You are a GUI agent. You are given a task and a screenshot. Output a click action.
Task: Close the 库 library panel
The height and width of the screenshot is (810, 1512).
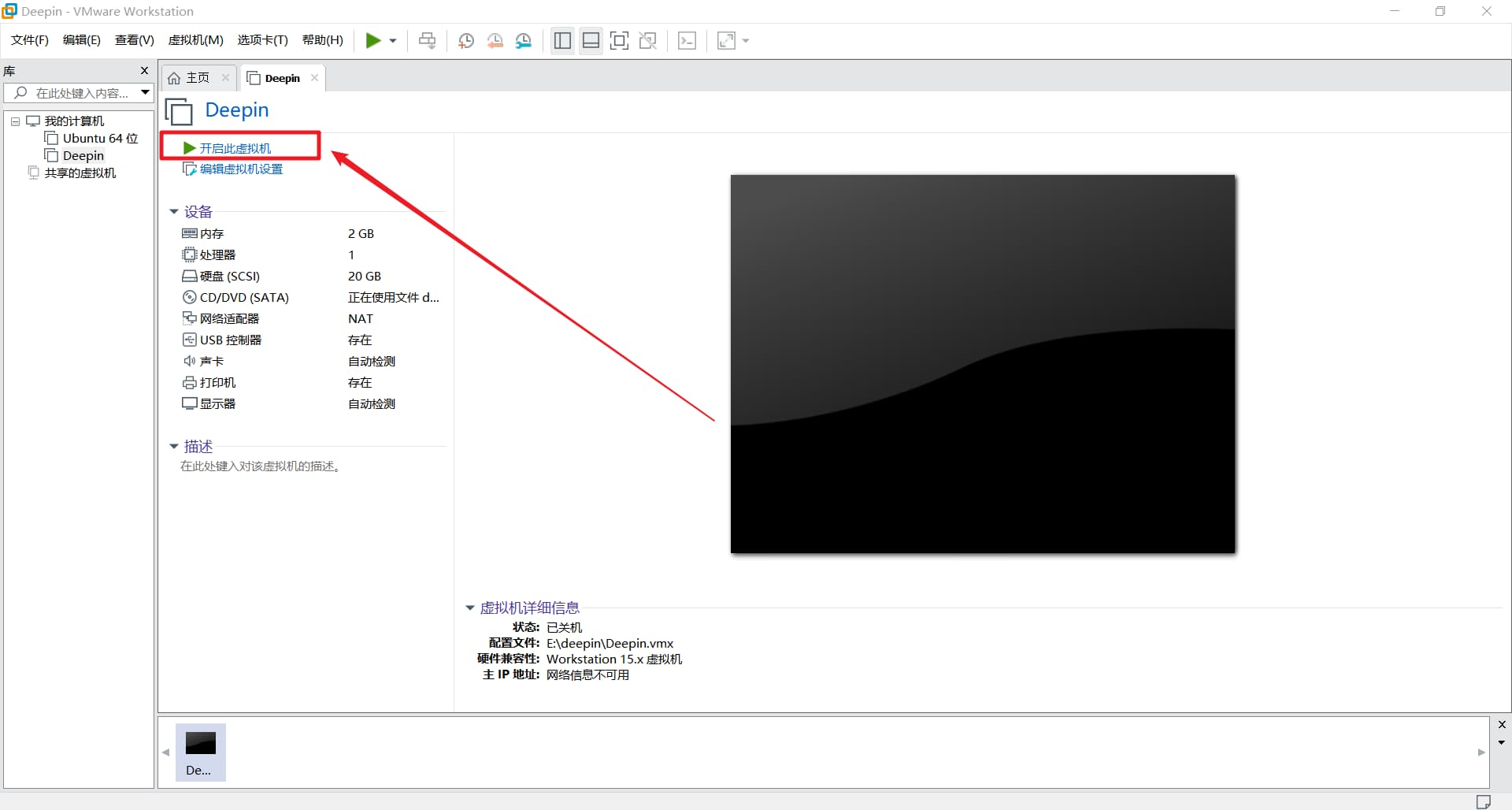click(x=144, y=71)
